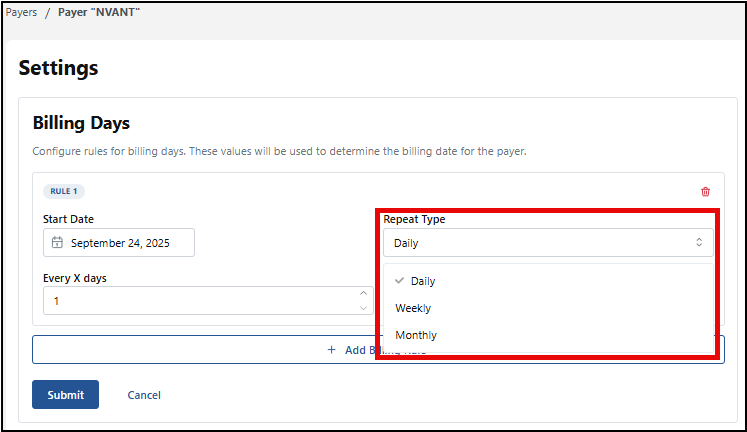Select Daily from the repeat type list

click(x=423, y=281)
